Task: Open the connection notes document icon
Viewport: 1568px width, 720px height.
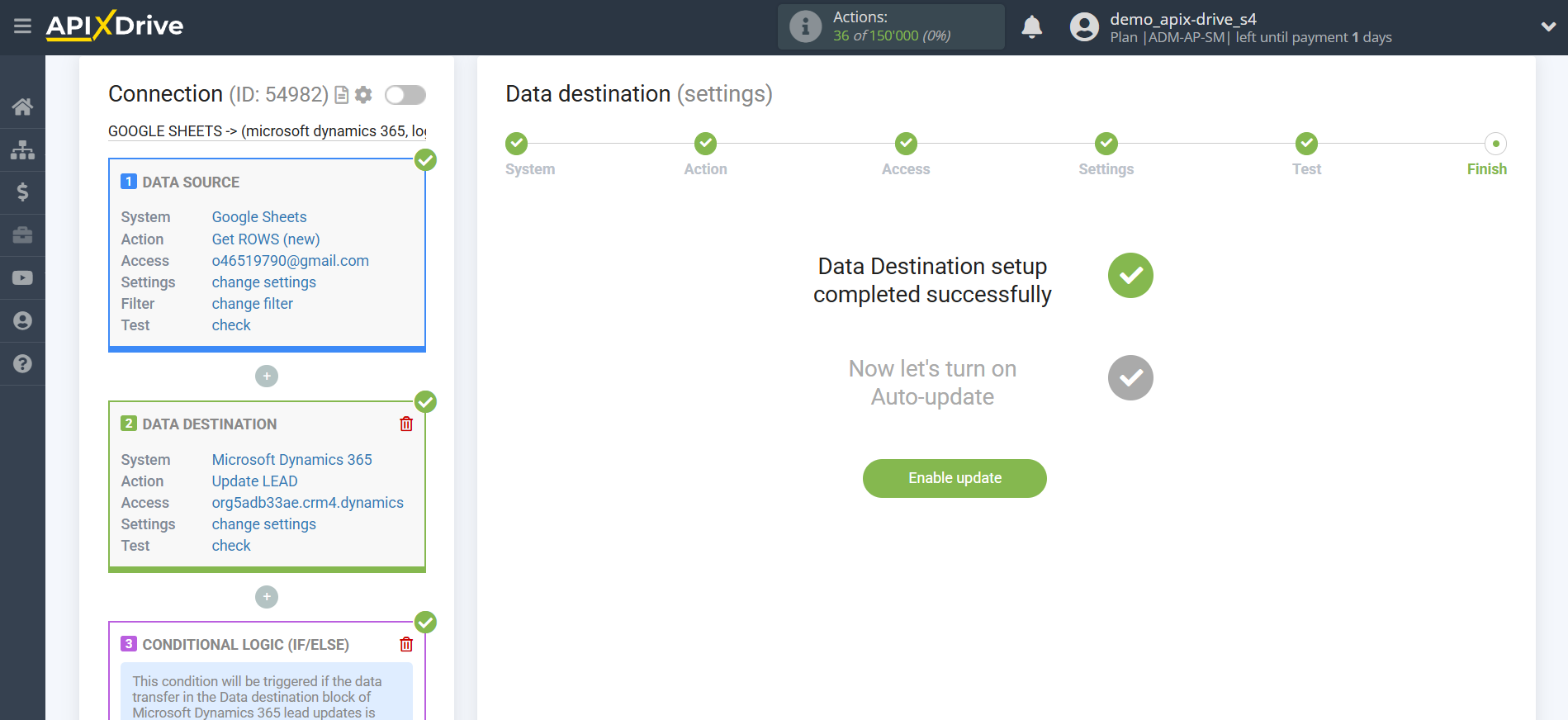Action: pyautogui.click(x=341, y=95)
